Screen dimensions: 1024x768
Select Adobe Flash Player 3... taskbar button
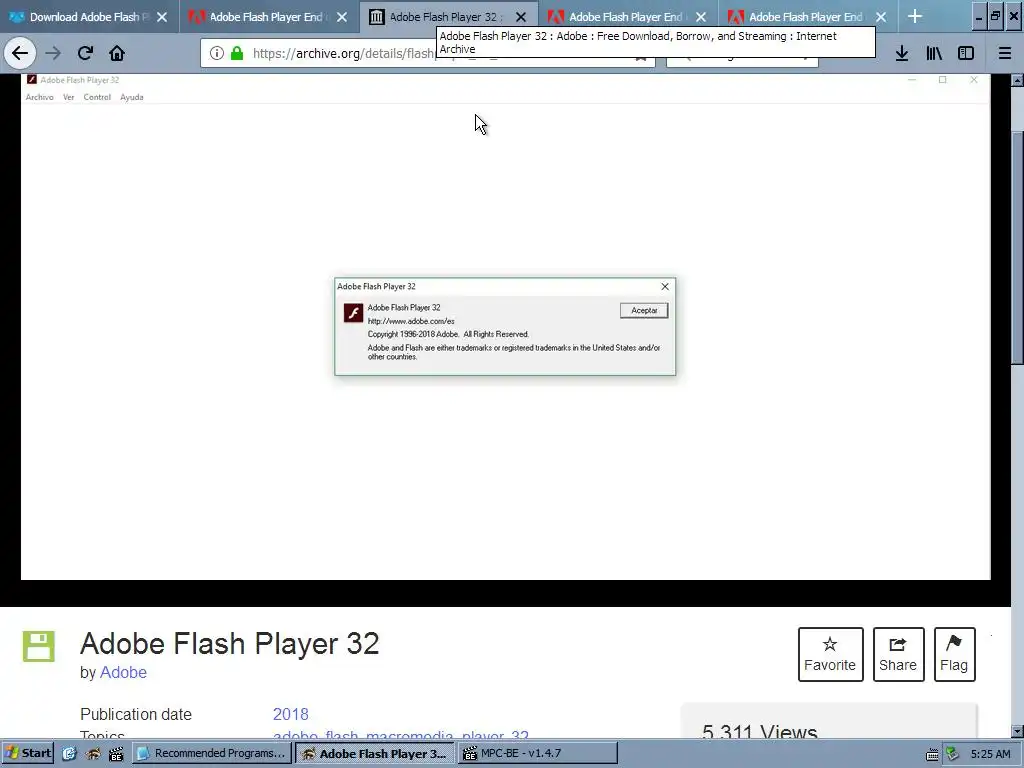click(x=375, y=753)
